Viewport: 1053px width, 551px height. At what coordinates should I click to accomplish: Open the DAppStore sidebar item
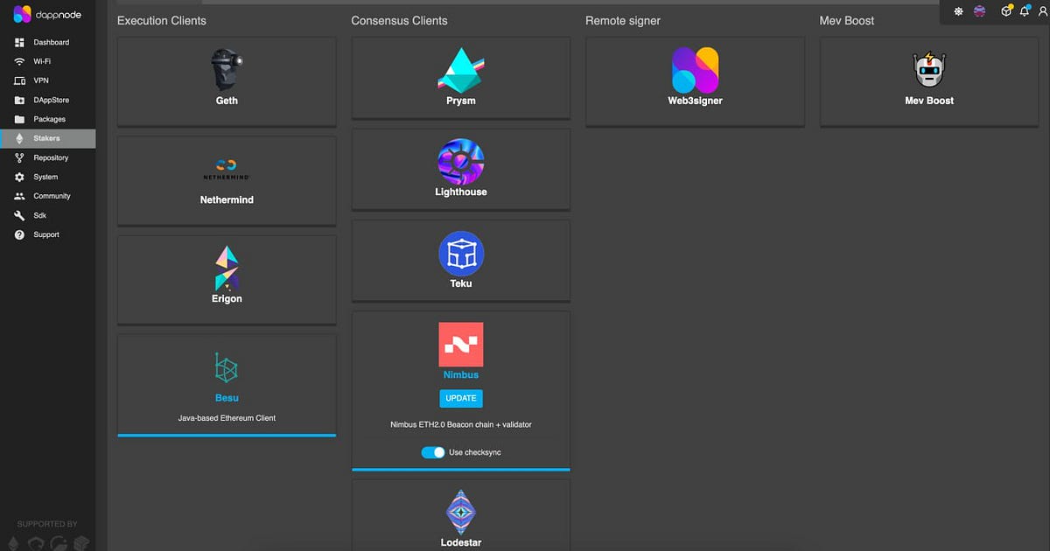tap(50, 100)
